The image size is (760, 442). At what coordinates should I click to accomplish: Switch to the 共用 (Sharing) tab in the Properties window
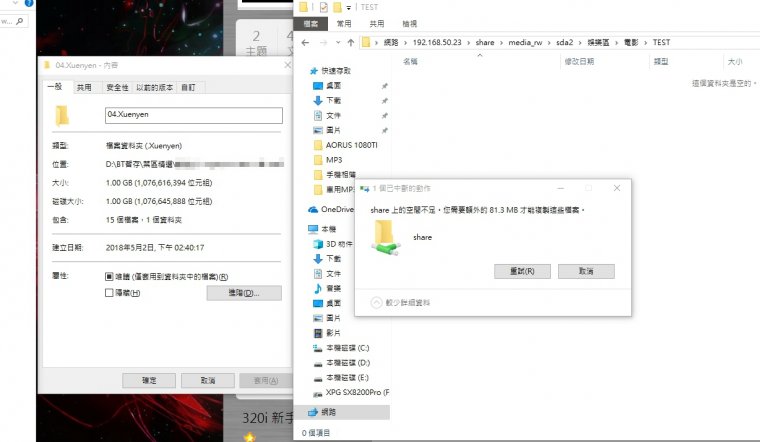tap(84, 87)
